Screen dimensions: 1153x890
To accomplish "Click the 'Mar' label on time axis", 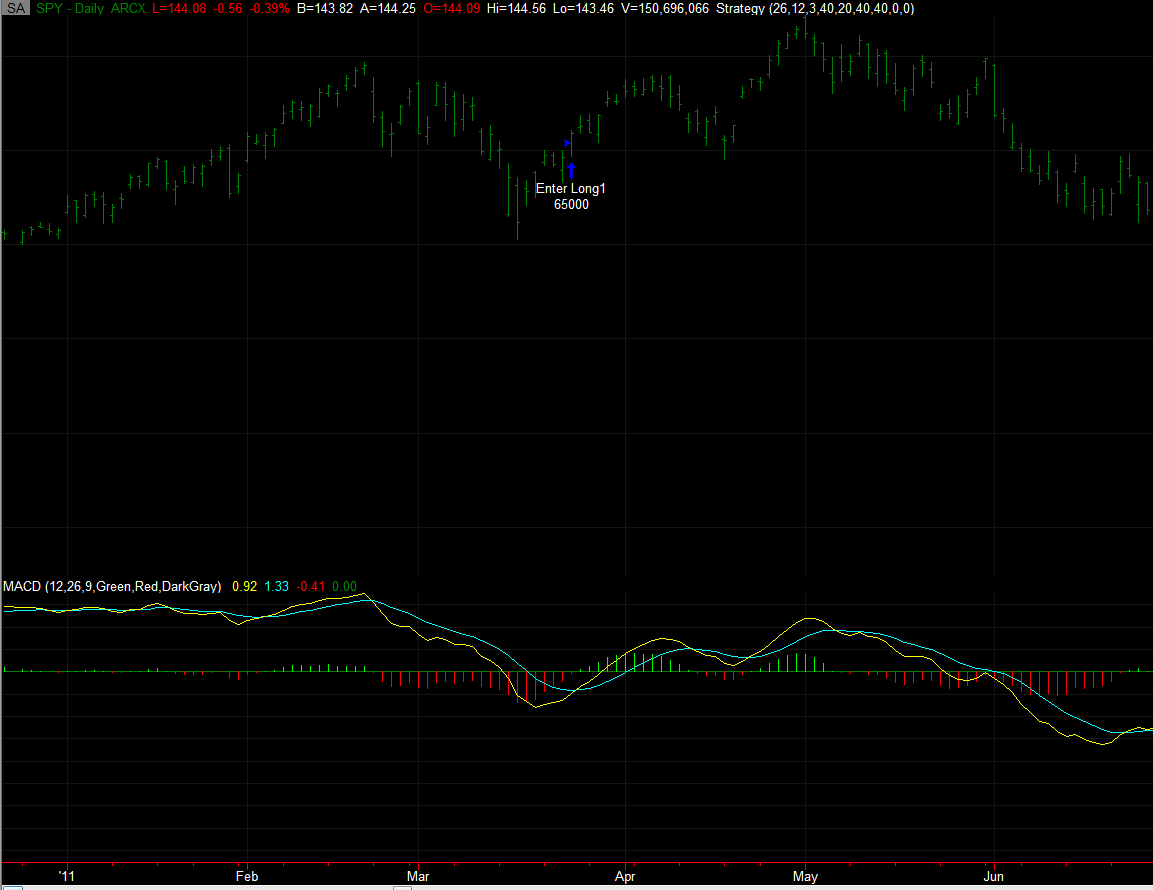I will 418,876.
